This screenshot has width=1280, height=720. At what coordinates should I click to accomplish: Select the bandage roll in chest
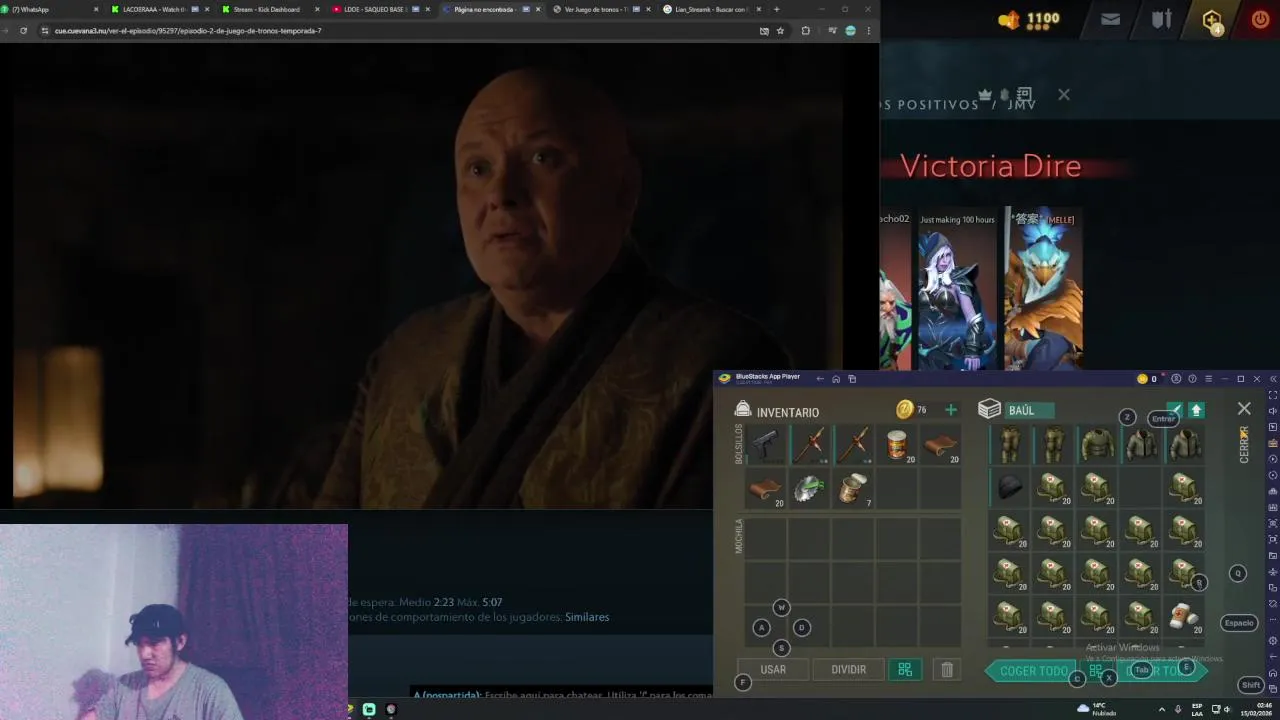pos(1184,615)
